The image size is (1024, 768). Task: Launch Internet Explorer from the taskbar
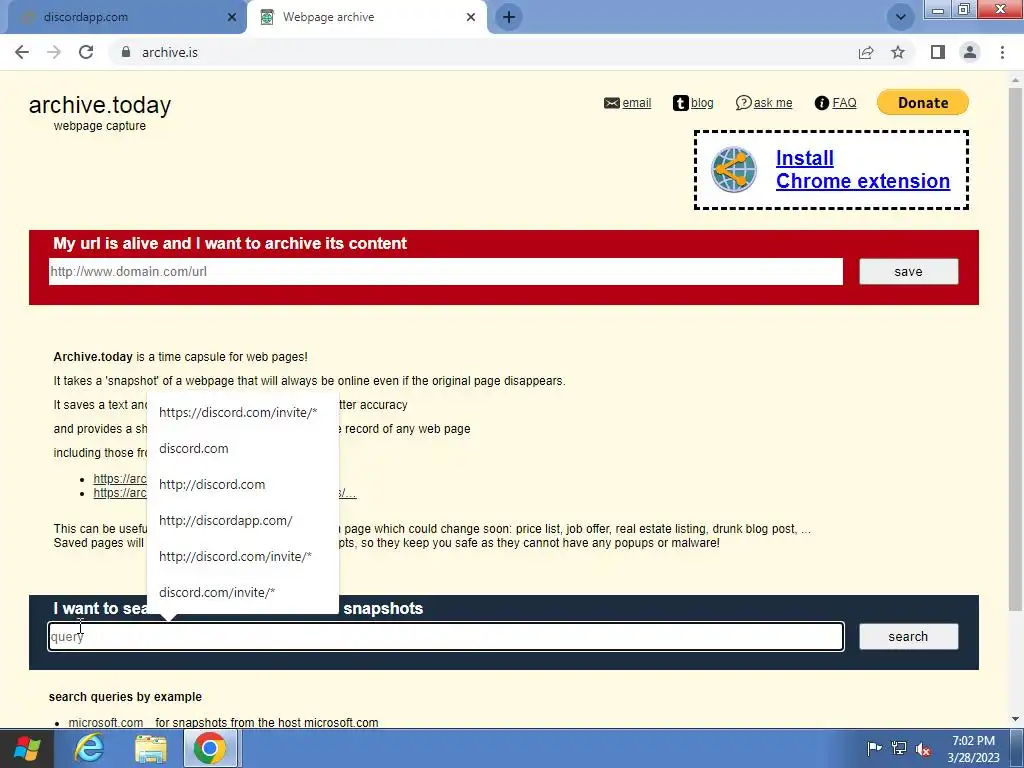tap(89, 749)
